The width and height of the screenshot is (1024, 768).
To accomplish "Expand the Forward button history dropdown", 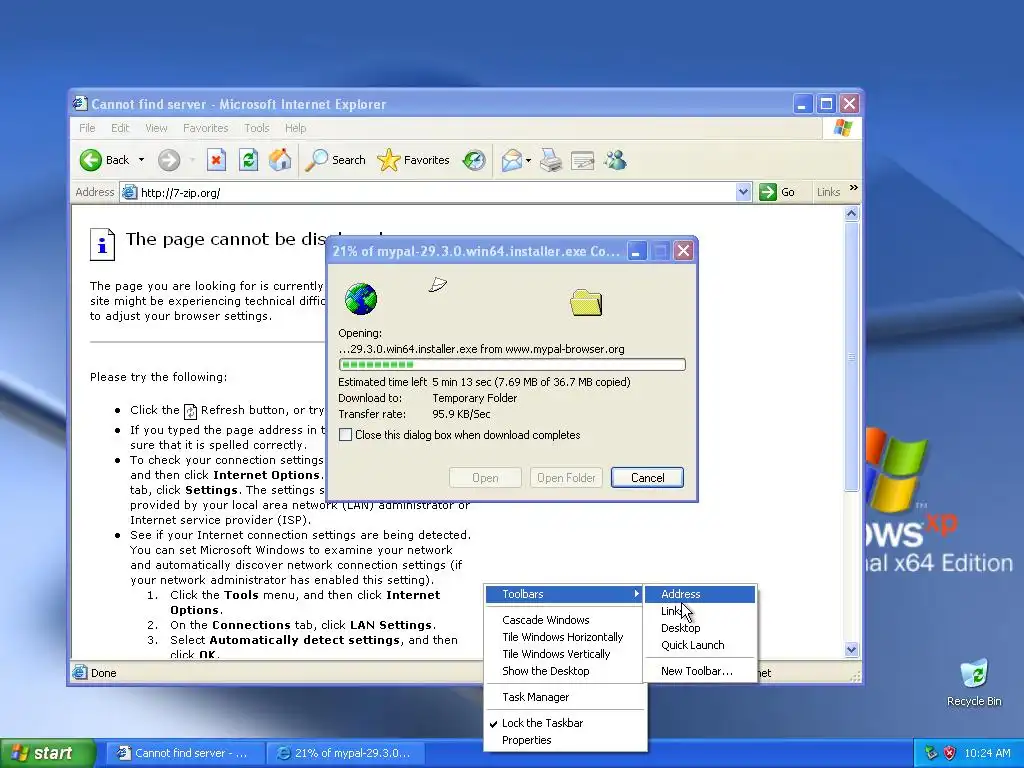I will [192, 160].
